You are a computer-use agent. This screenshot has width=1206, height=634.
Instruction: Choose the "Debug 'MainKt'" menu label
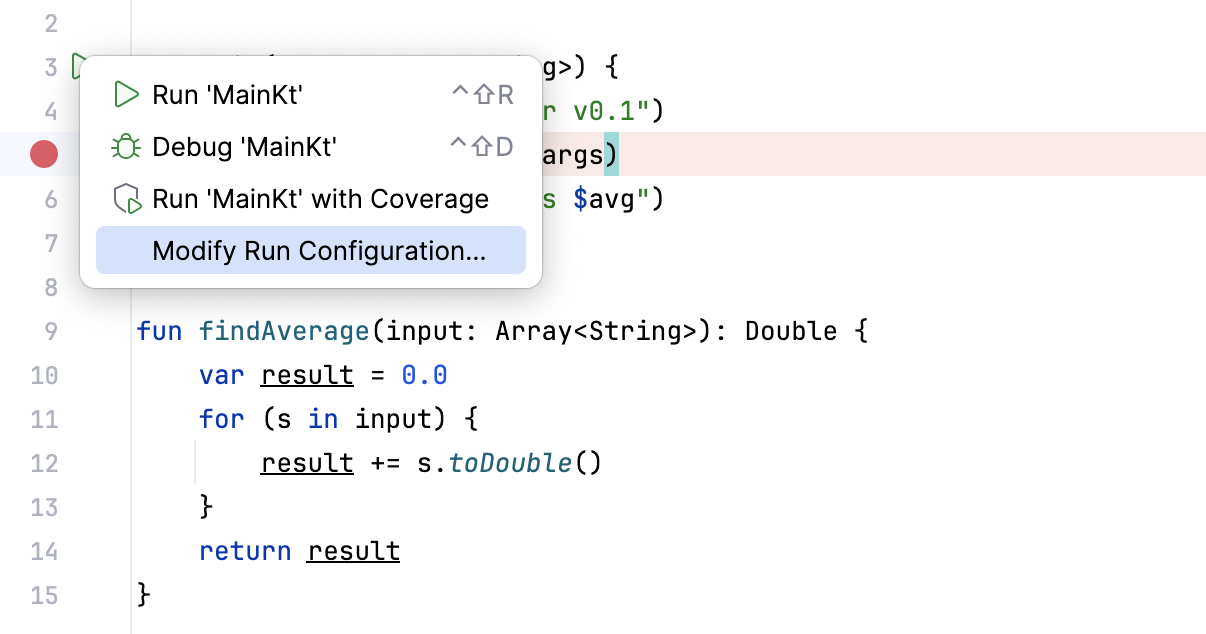244,148
